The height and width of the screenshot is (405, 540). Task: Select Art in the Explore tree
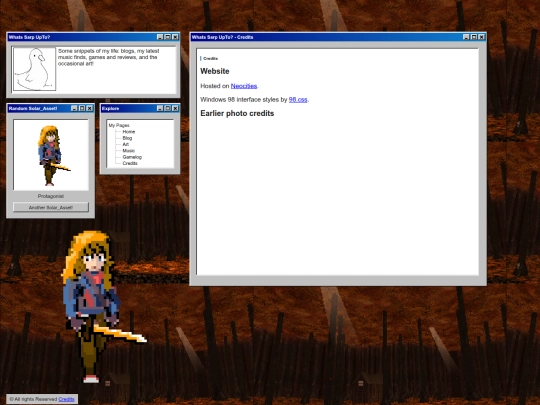tap(126, 144)
